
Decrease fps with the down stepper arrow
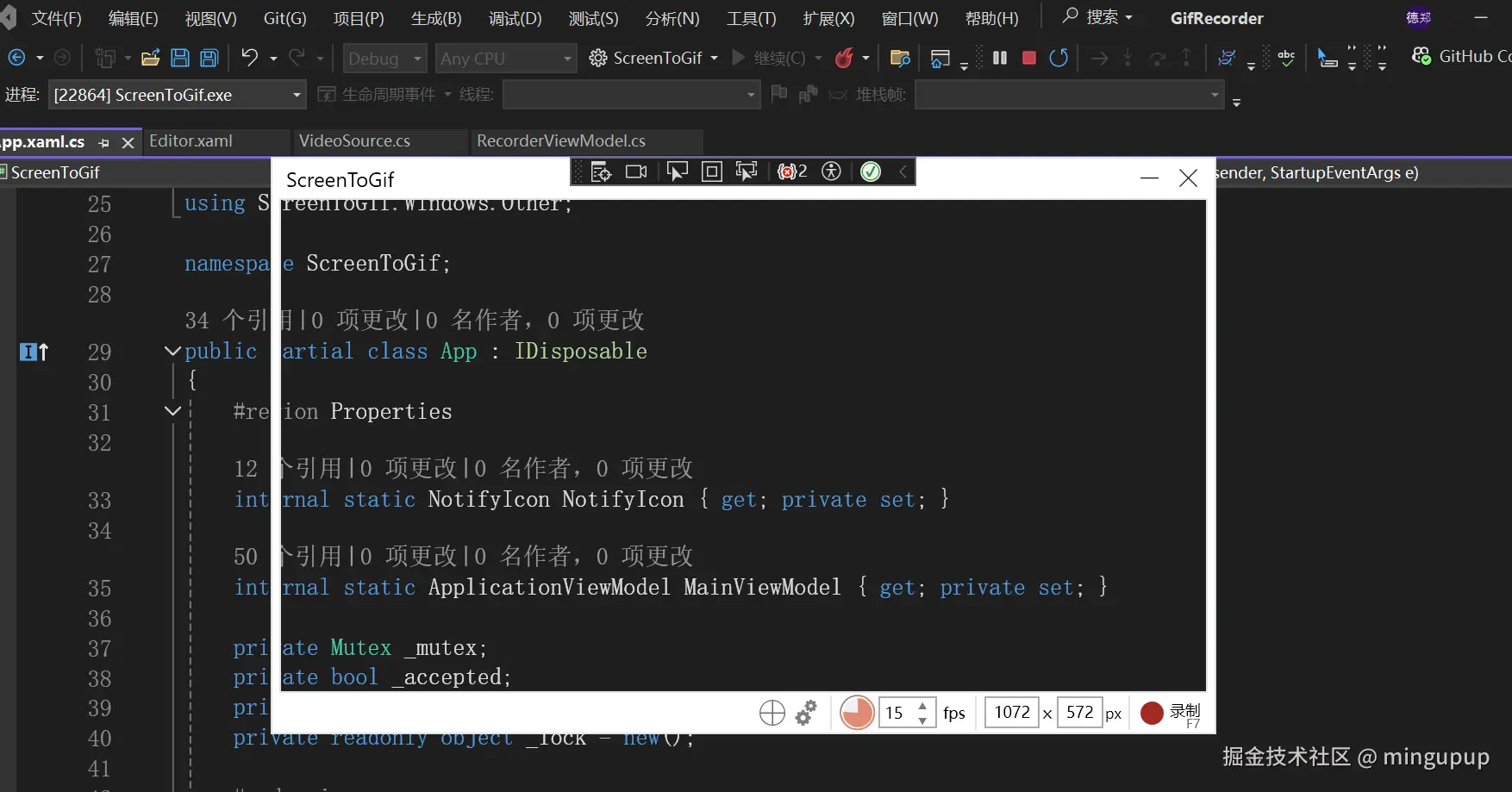[922, 720]
